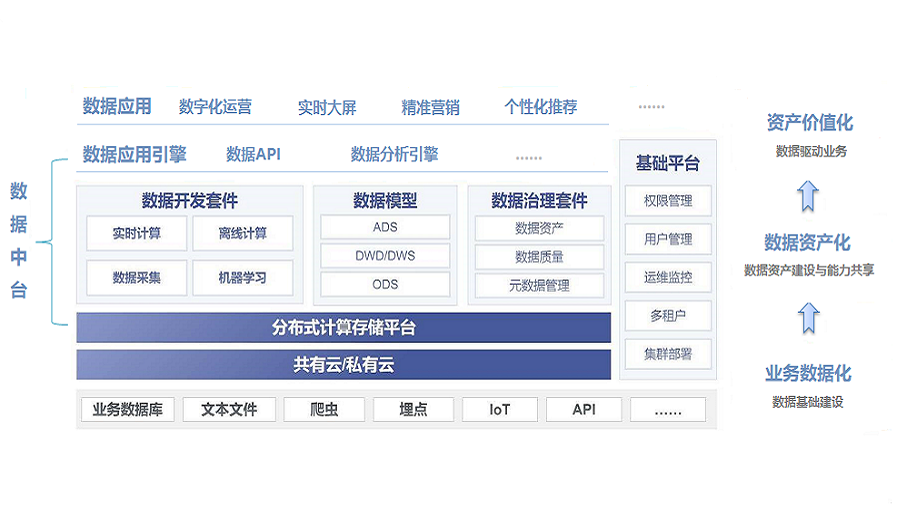Choose the 数据采集 box
Image resolution: width=897 pixels, height=513 pixels.
click(x=136, y=278)
